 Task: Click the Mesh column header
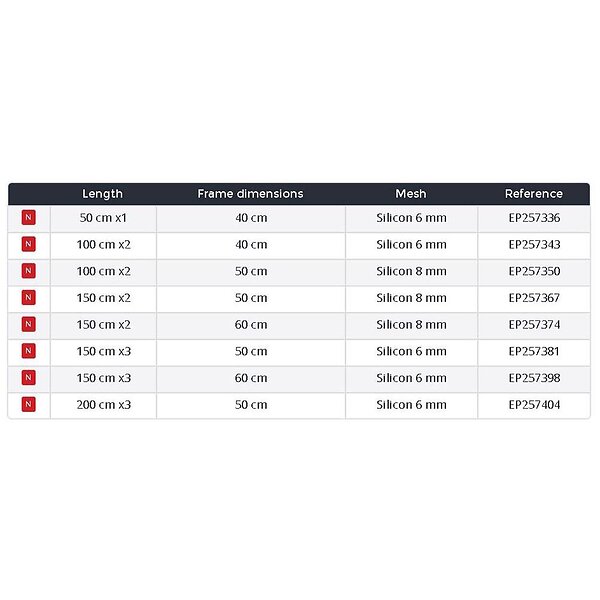click(411, 194)
